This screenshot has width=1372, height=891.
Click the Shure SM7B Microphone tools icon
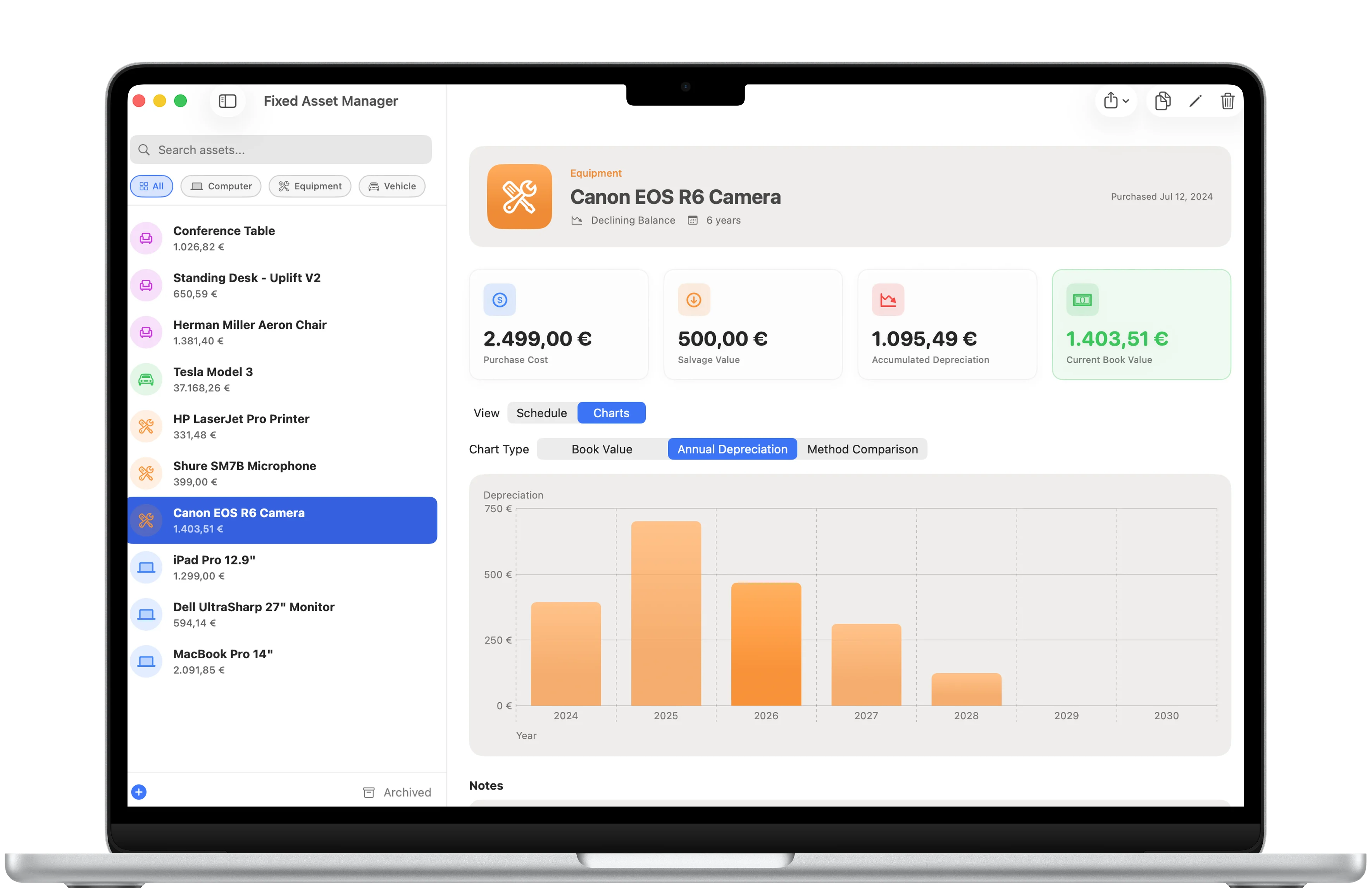[x=147, y=474]
